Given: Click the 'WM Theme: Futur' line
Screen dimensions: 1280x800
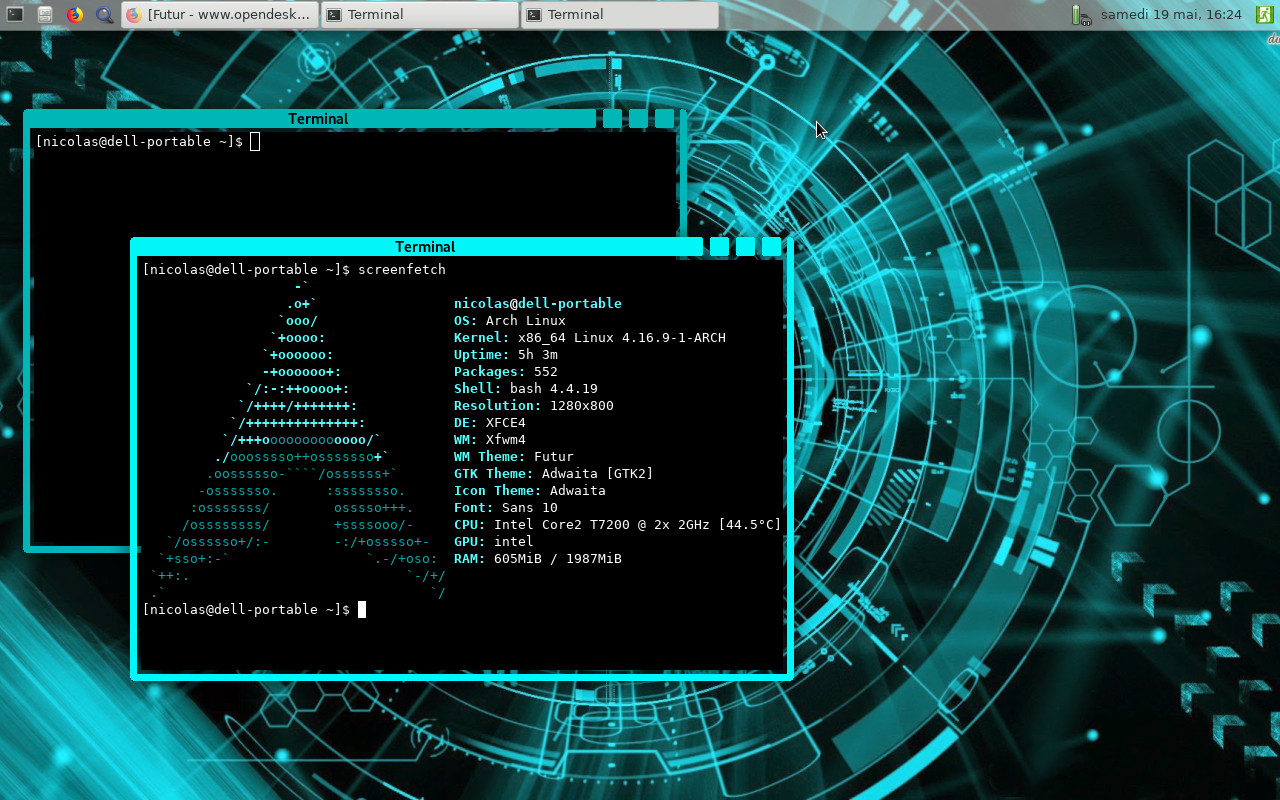Looking at the screenshot, I should click(x=514, y=457).
